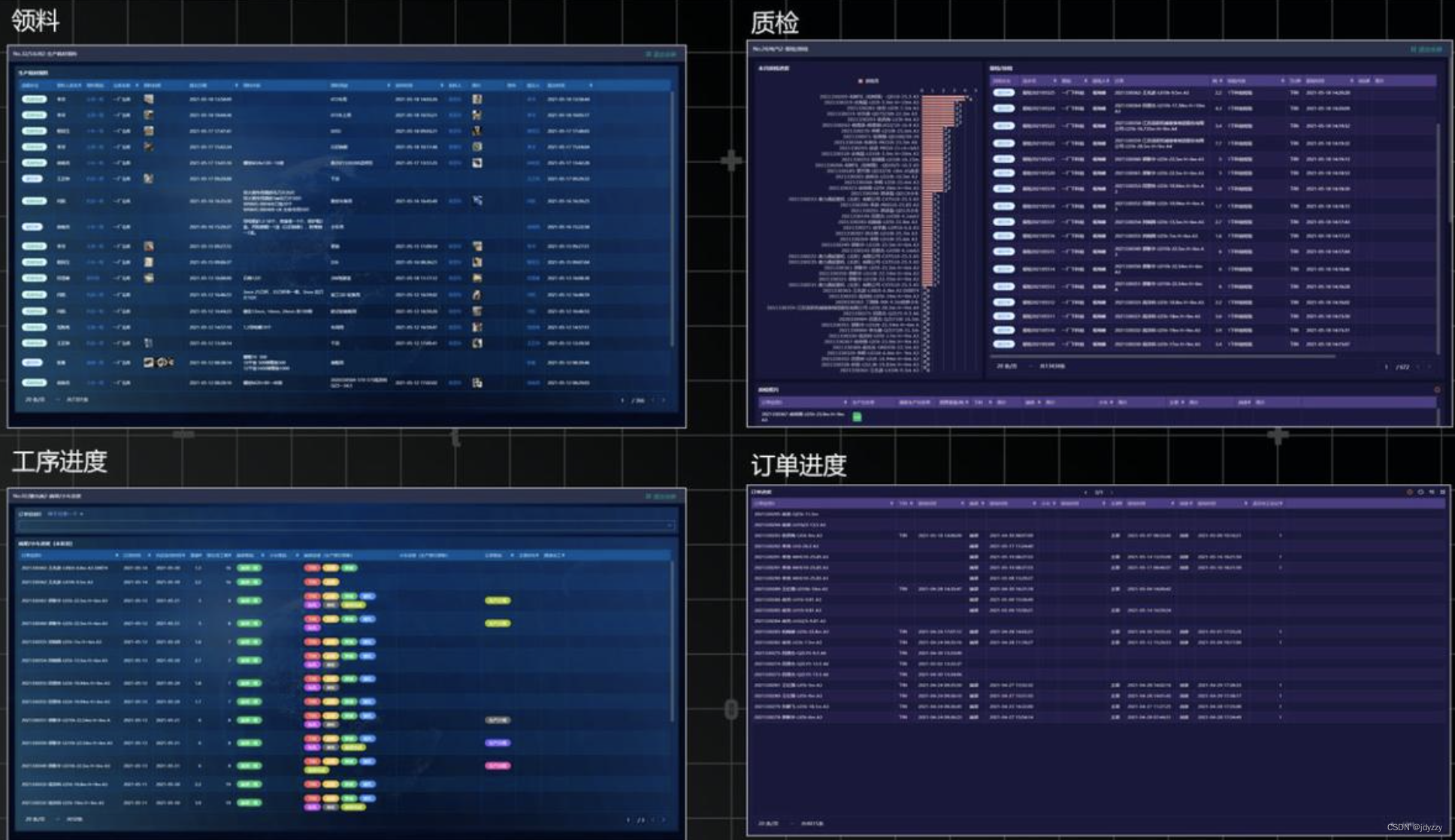
Task: Click sort arrow on first column header in 工序进度
Action: tap(116, 555)
